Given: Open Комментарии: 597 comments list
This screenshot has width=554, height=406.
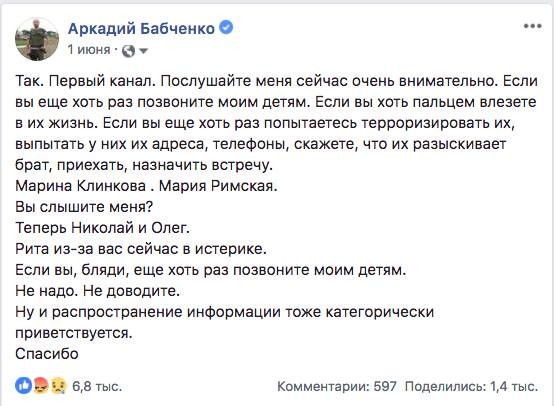Looking at the screenshot, I should tap(337, 386).
